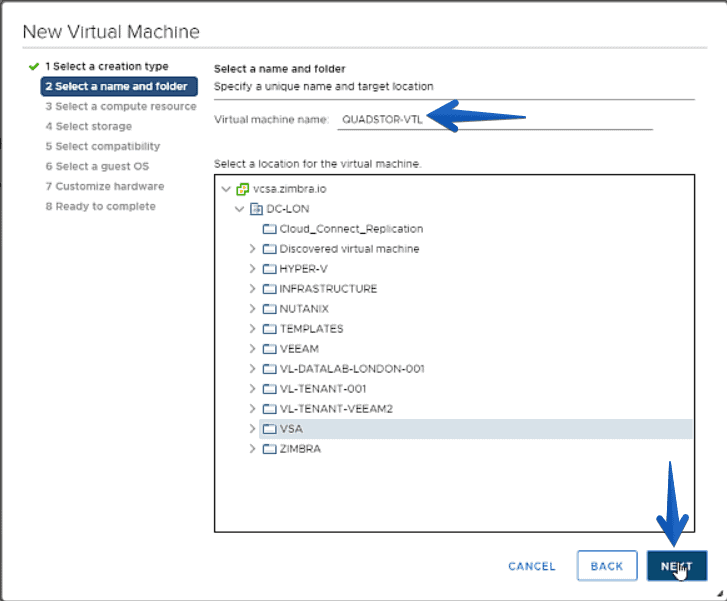The image size is (727, 601).
Task: Collapse the vcsa.zimbra.io tree node
Action: [226, 189]
